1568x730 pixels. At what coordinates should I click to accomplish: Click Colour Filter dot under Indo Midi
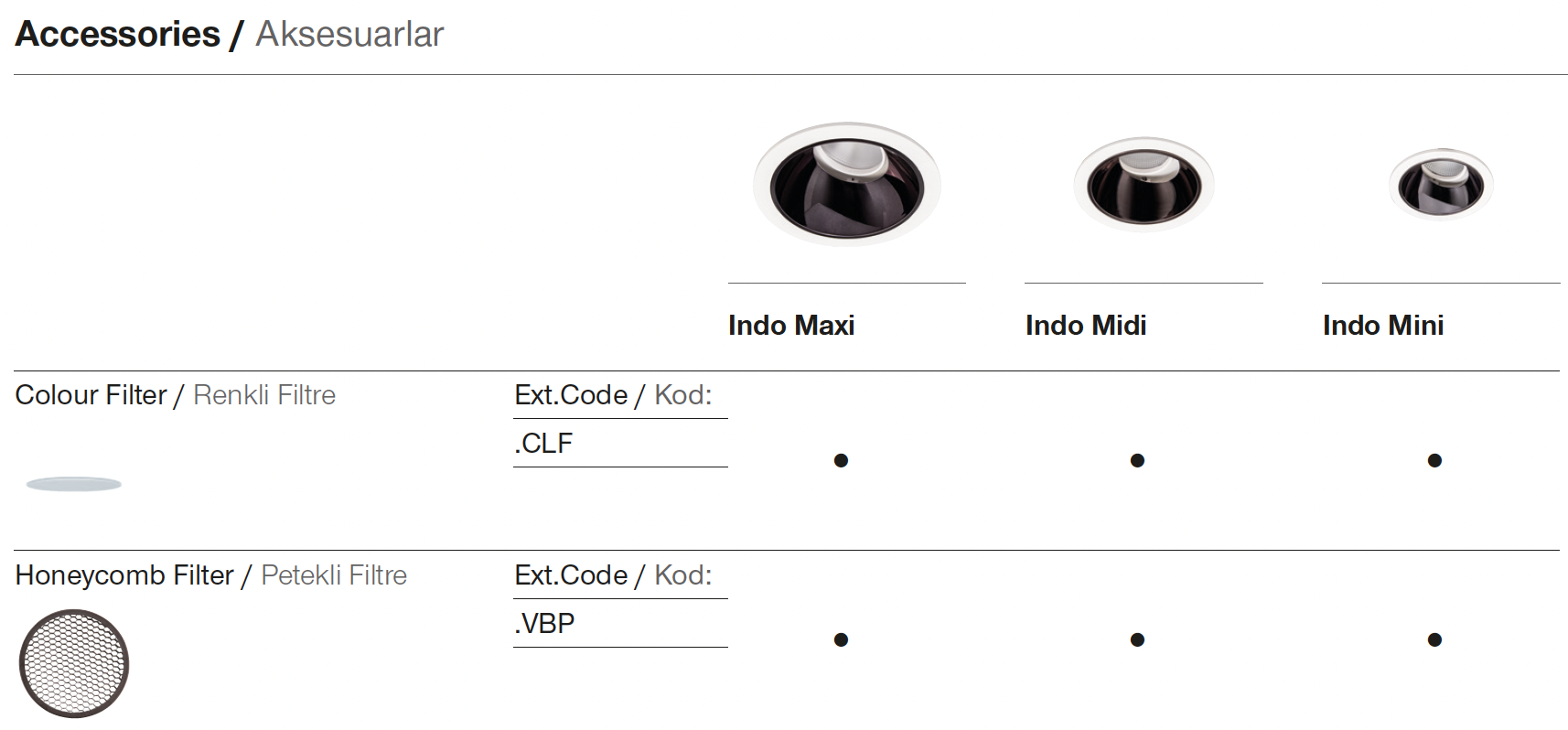[1137, 460]
